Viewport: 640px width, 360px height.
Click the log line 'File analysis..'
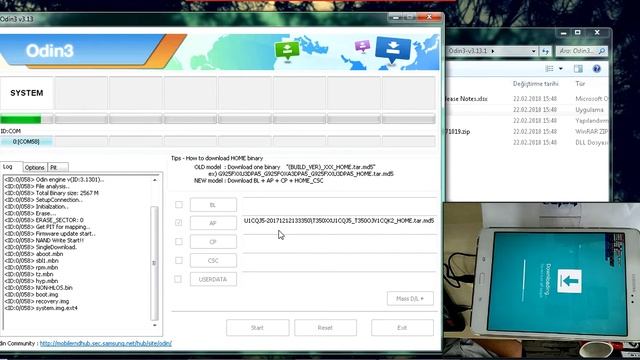[x=37, y=186]
